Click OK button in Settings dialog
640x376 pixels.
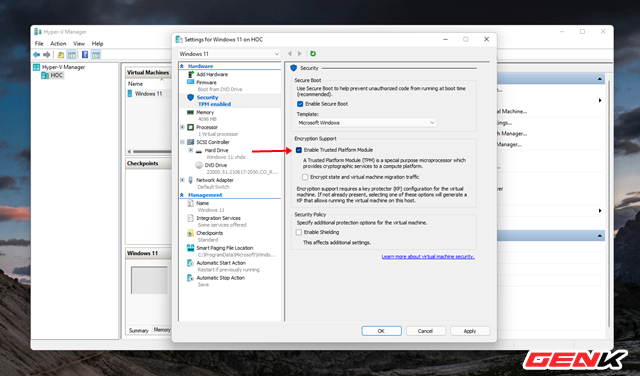[381, 331]
